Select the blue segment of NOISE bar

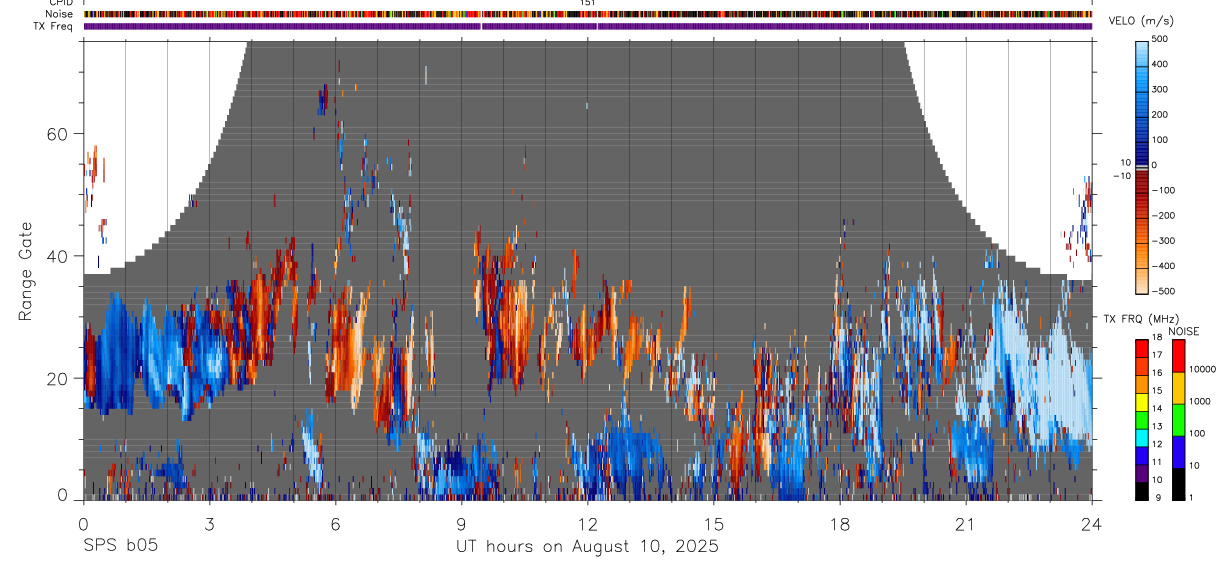1178,452
